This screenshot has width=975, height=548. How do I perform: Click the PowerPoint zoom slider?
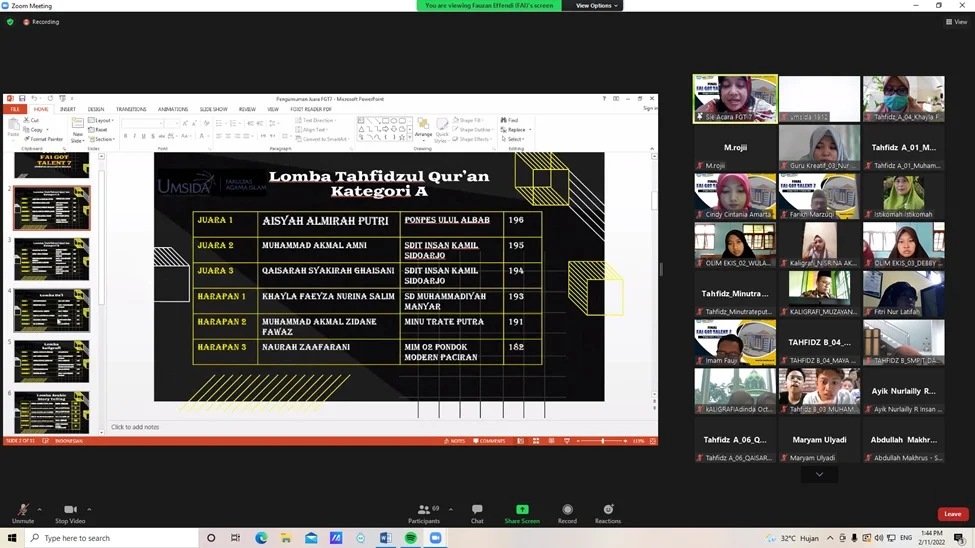click(602, 441)
